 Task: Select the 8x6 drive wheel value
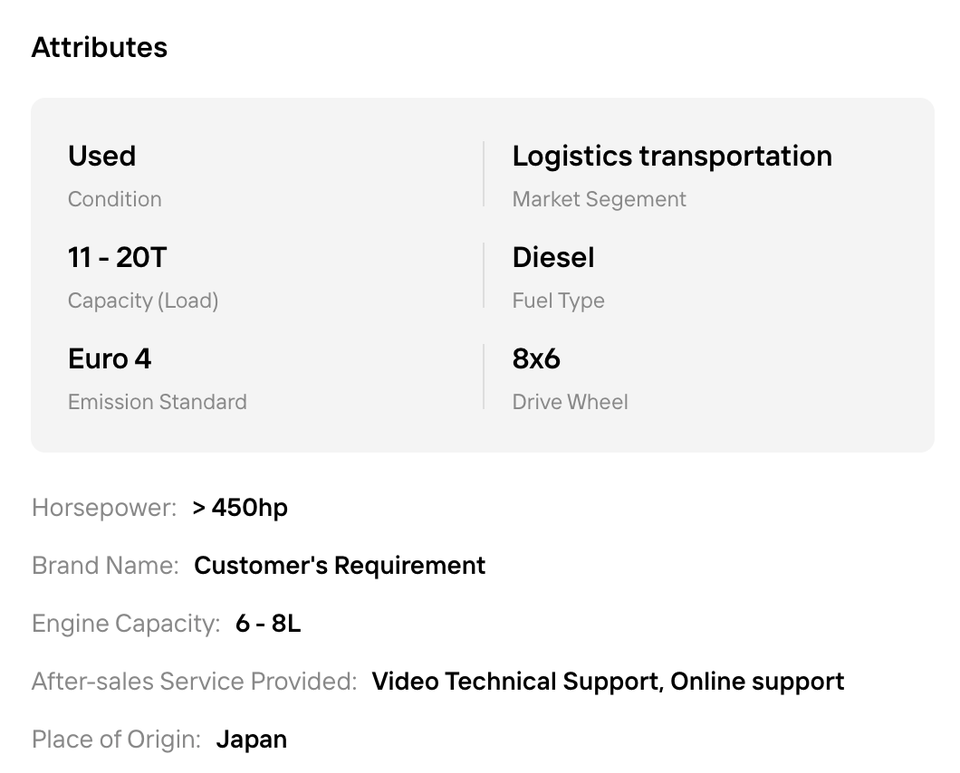(536, 359)
